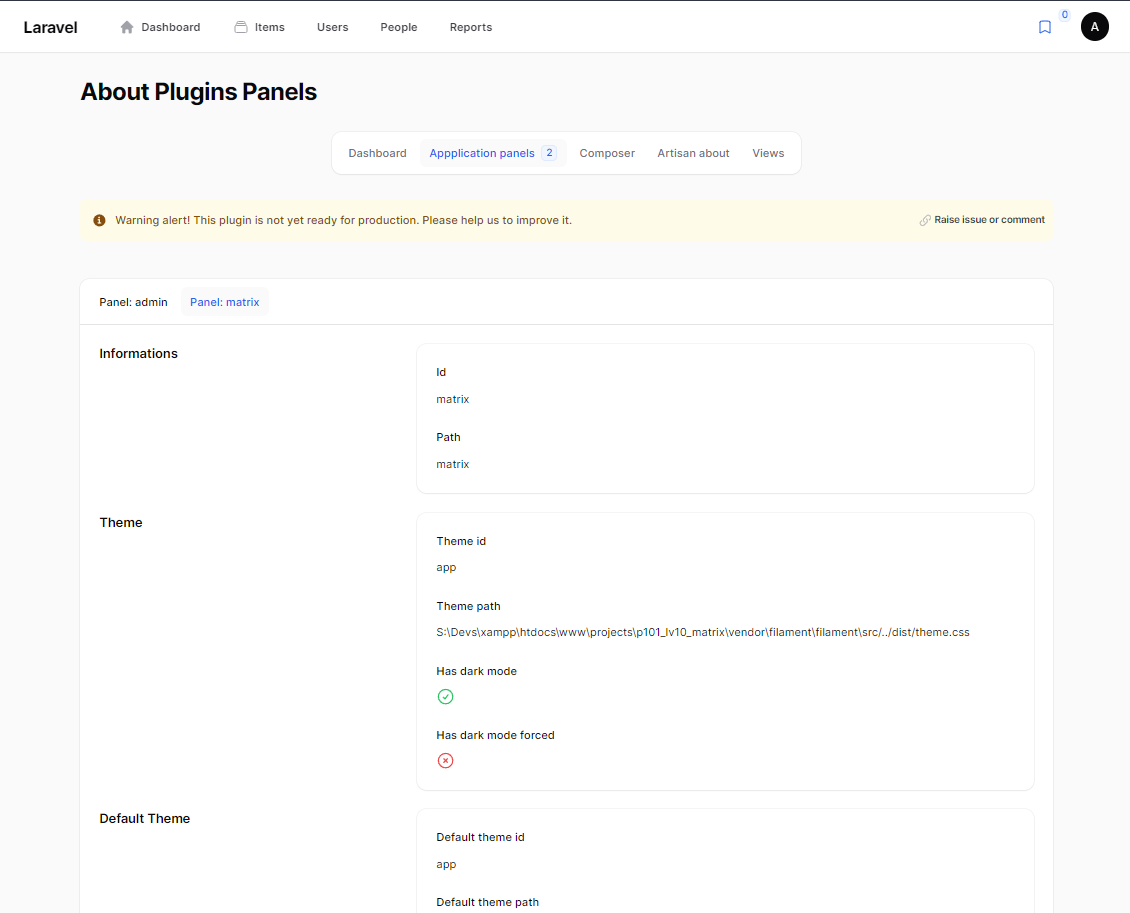This screenshot has height=913, width=1130.
Task: Click the About Plugins Panels heading
Action: click(198, 92)
